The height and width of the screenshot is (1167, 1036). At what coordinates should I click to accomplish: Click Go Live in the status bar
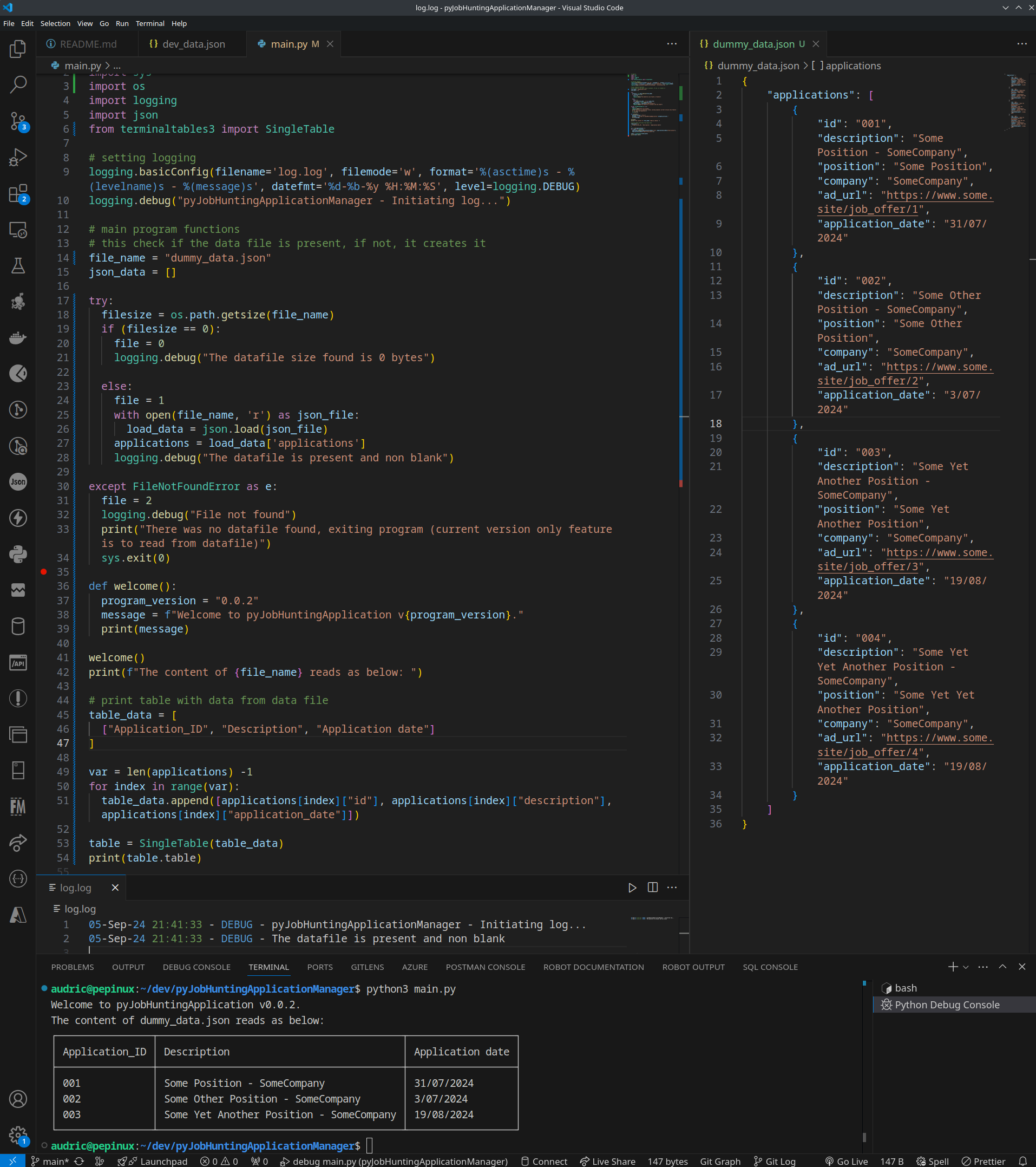(x=847, y=1161)
